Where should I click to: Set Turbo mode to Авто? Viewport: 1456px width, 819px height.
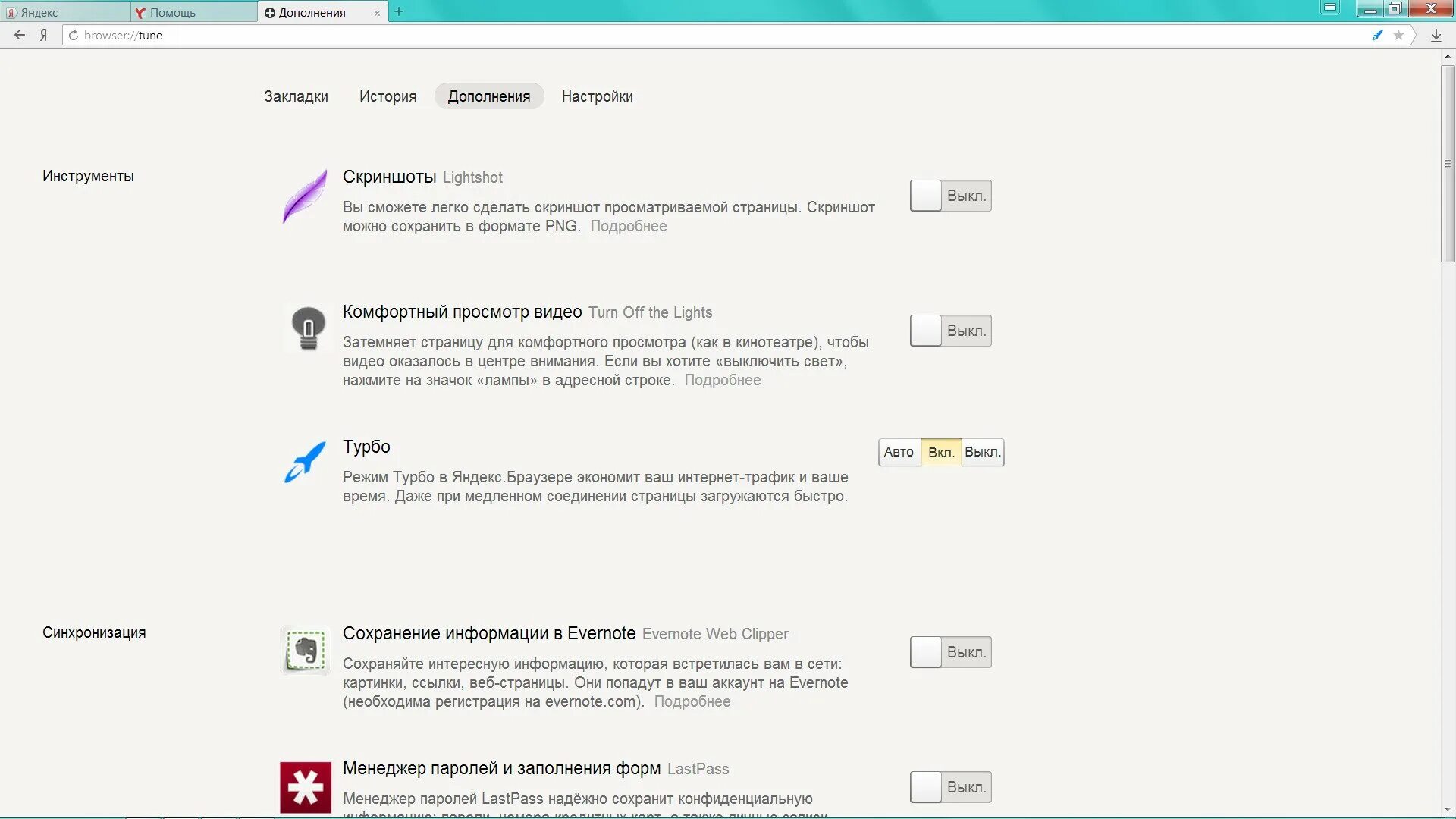tap(899, 452)
